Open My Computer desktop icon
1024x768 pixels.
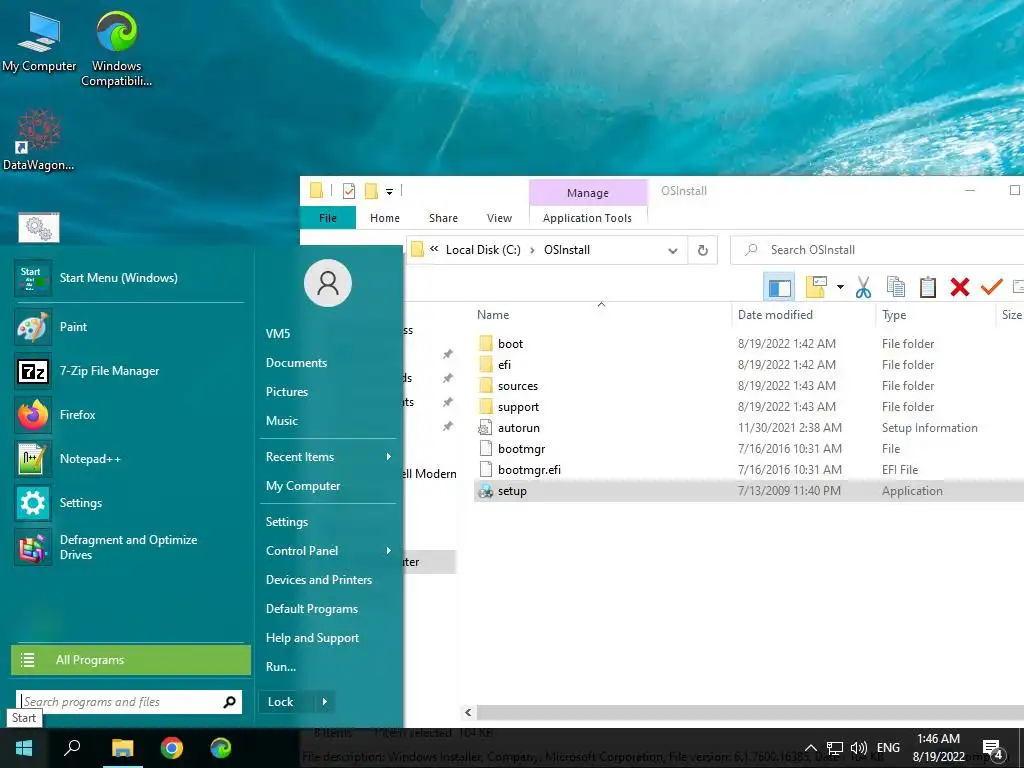pyautogui.click(x=39, y=42)
